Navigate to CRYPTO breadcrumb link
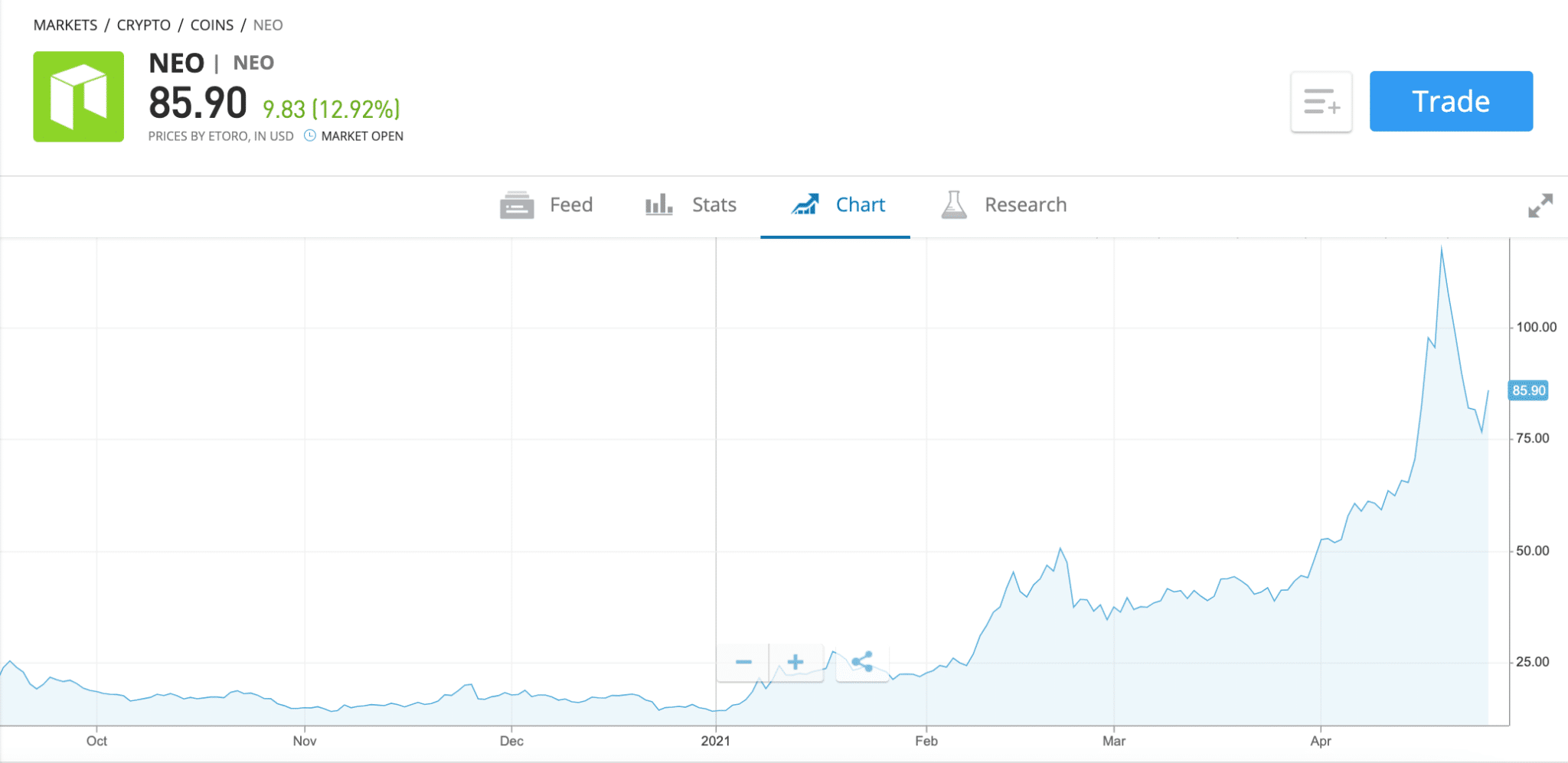Screen dimensions: 1568x763 tap(144, 25)
